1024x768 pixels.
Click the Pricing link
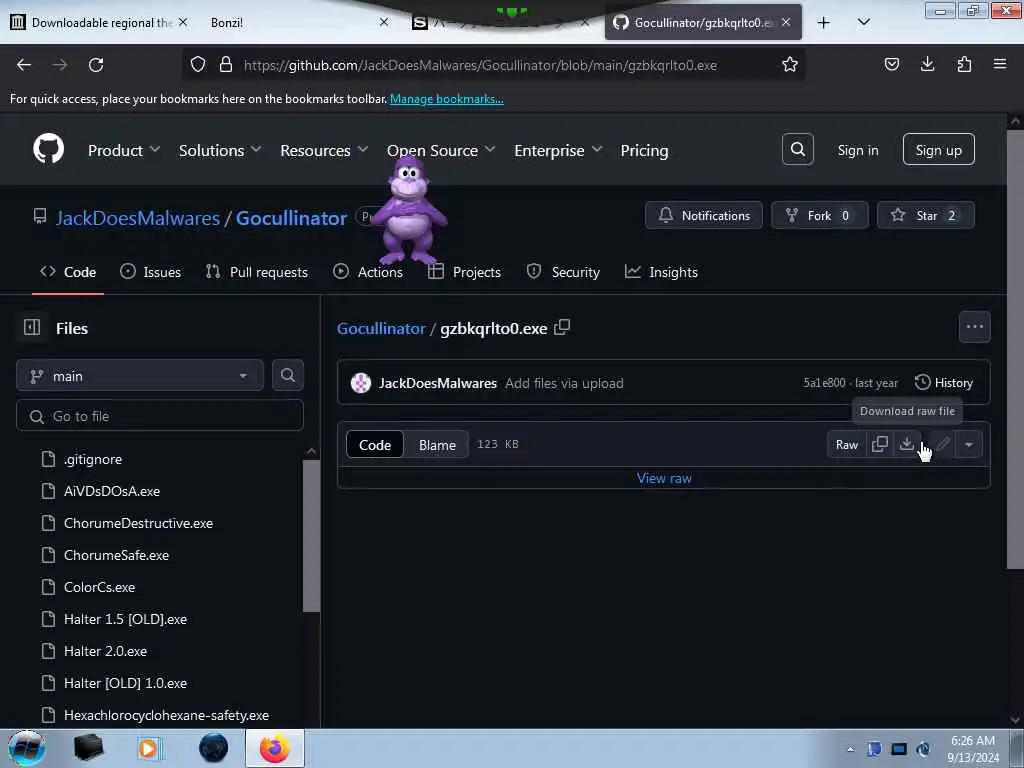click(x=644, y=150)
